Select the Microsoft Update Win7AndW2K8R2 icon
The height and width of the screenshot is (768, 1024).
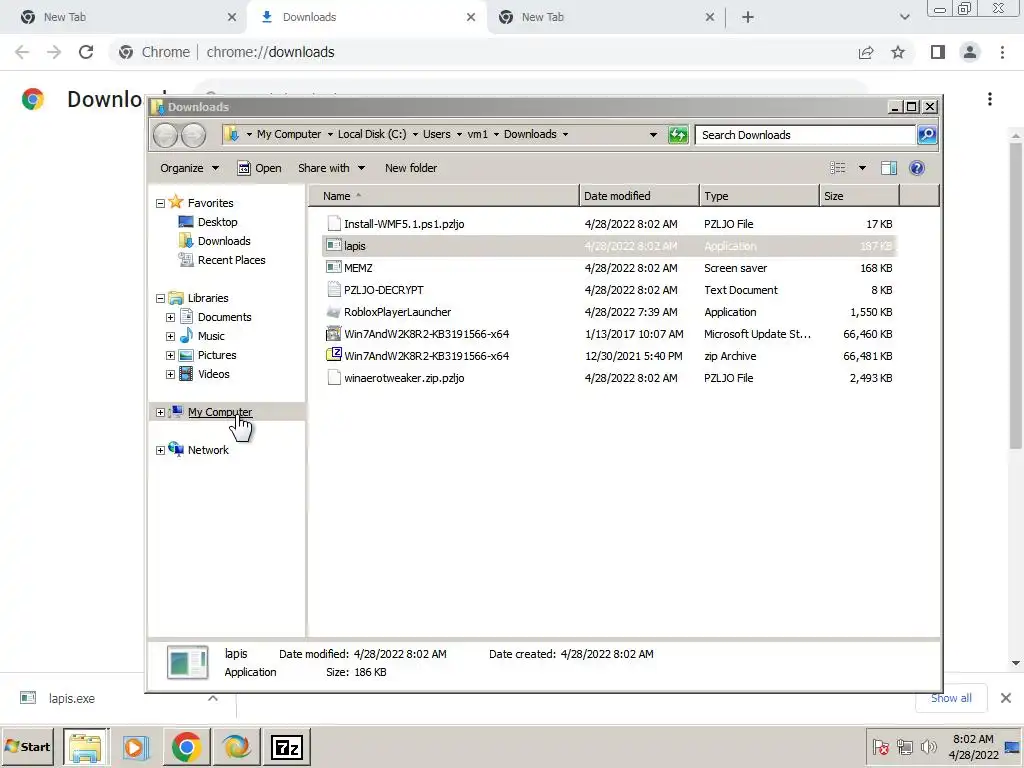[334, 334]
